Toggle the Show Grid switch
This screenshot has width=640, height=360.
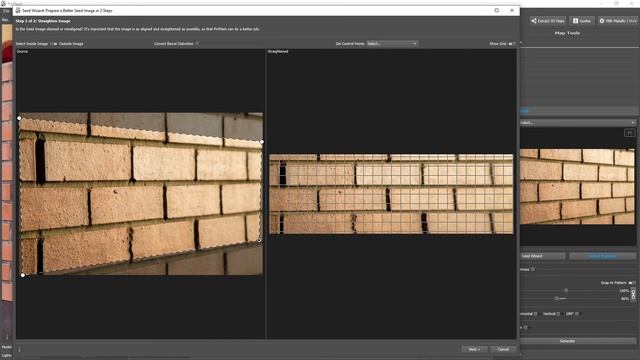click(x=512, y=44)
